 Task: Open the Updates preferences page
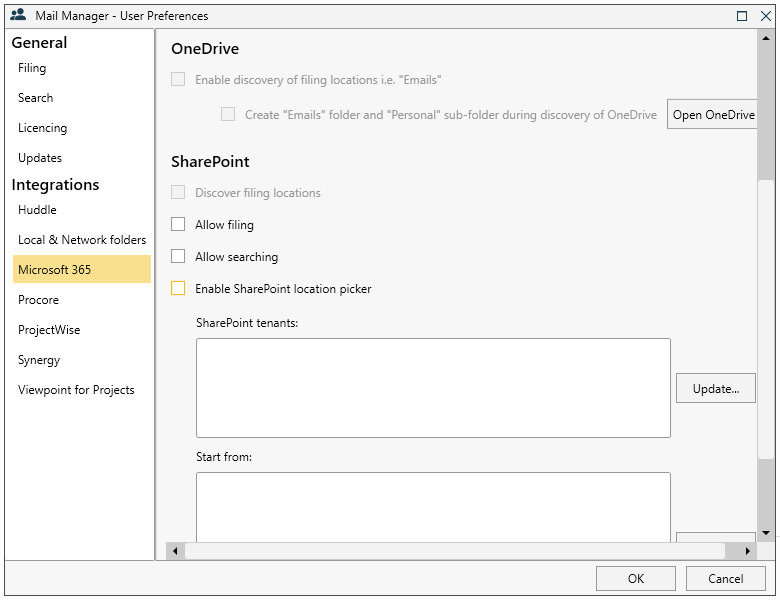(x=40, y=158)
